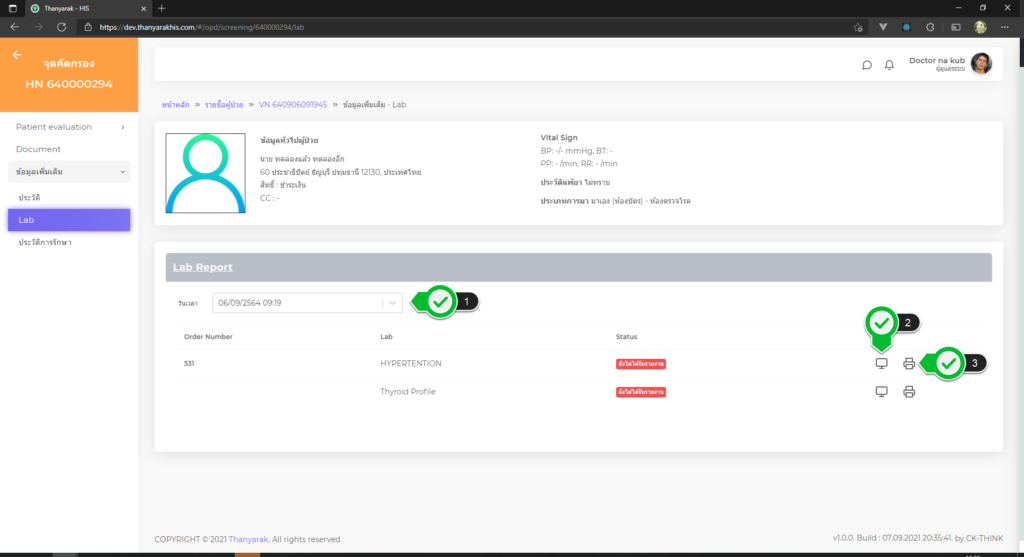Screen dimensions: 1024x557
Task: Reload the page with browser refresh button
Action: click(62, 27)
